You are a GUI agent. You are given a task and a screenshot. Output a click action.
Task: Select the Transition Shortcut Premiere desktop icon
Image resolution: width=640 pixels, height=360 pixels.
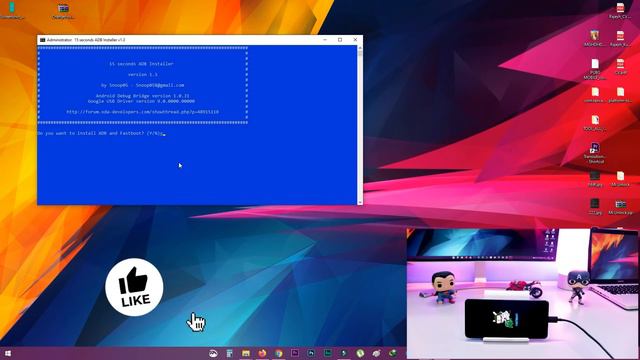point(595,153)
